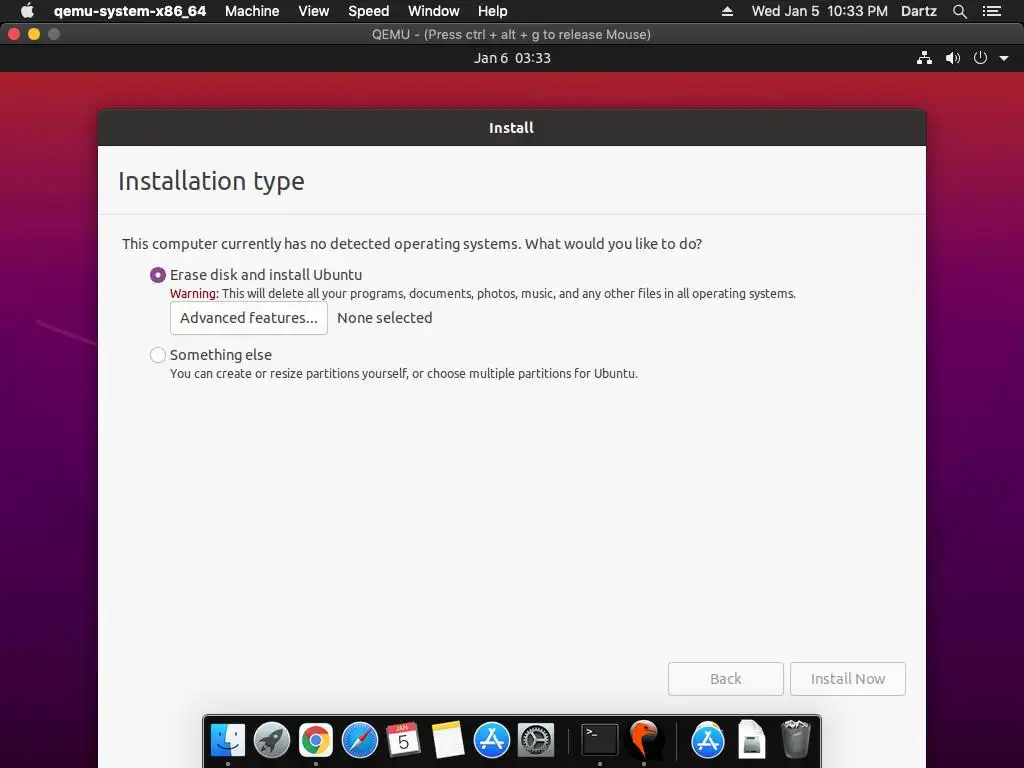Screen dimensions: 1024x768
Task: Open App Store icon next to Trash
Action: pos(707,741)
